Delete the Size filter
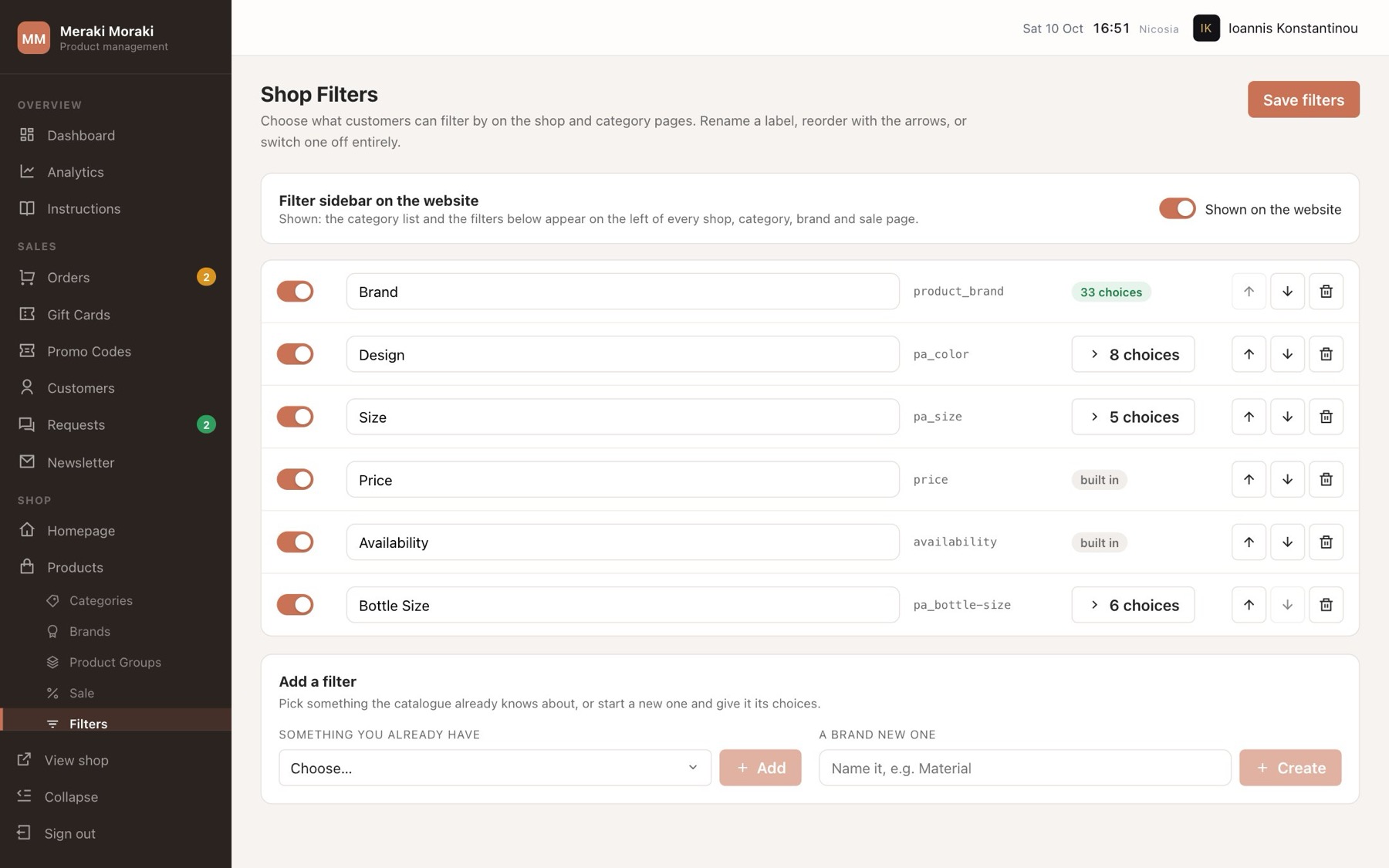The height and width of the screenshot is (868, 1389). [1326, 417]
